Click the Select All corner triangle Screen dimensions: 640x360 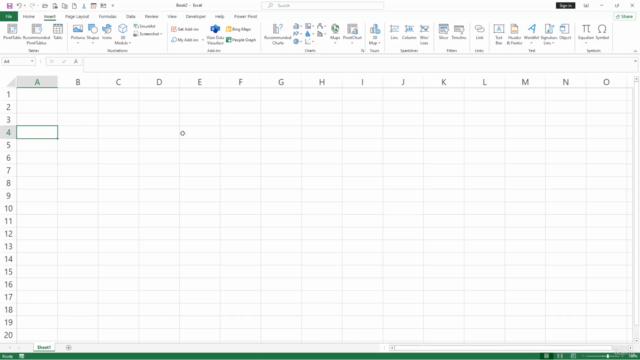[x=11, y=82]
